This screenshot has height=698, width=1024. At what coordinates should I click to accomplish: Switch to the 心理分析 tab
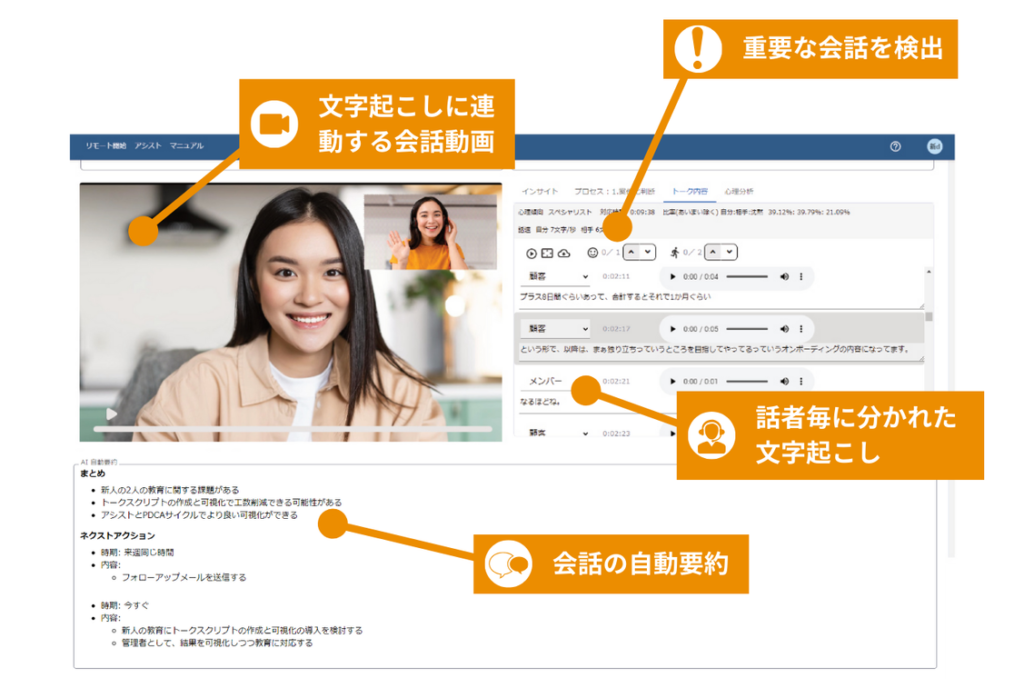pyautogui.click(x=738, y=190)
